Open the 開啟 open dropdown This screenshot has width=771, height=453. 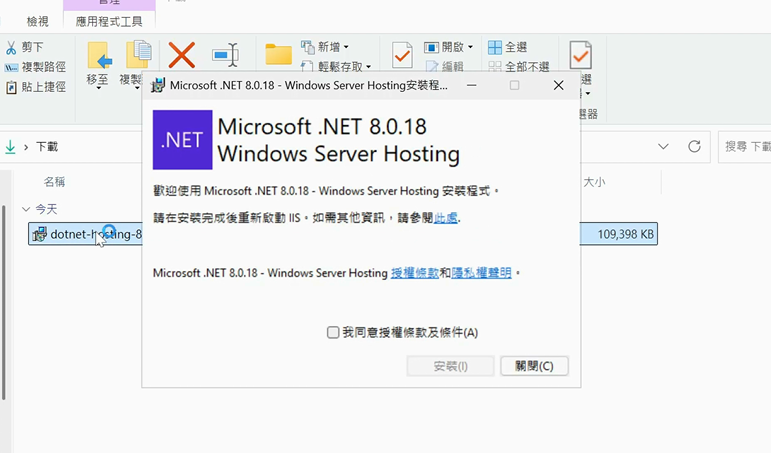click(x=448, y=47)
